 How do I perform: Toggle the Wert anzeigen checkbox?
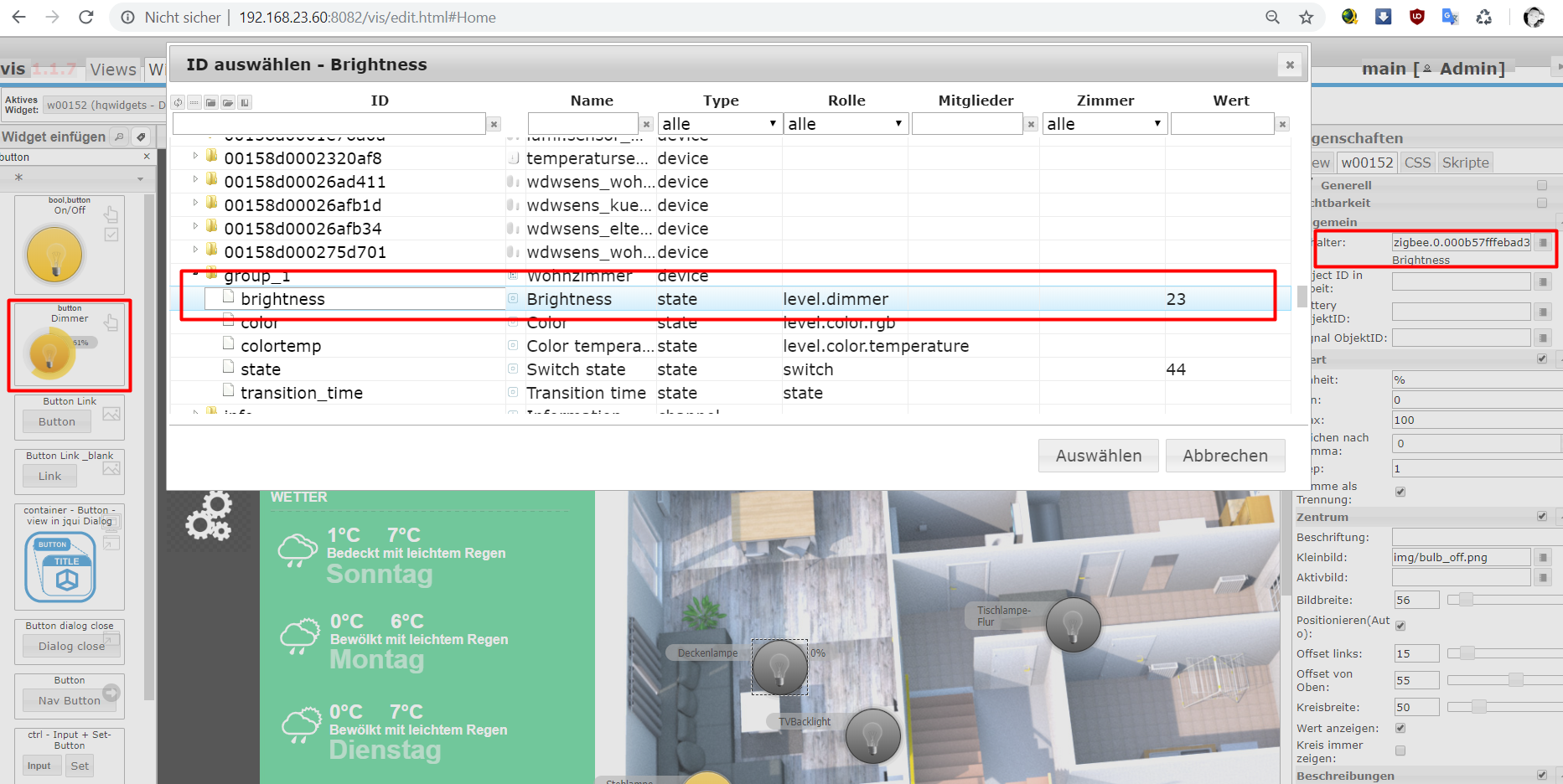pyautogui.click(x=1400, y=728)
